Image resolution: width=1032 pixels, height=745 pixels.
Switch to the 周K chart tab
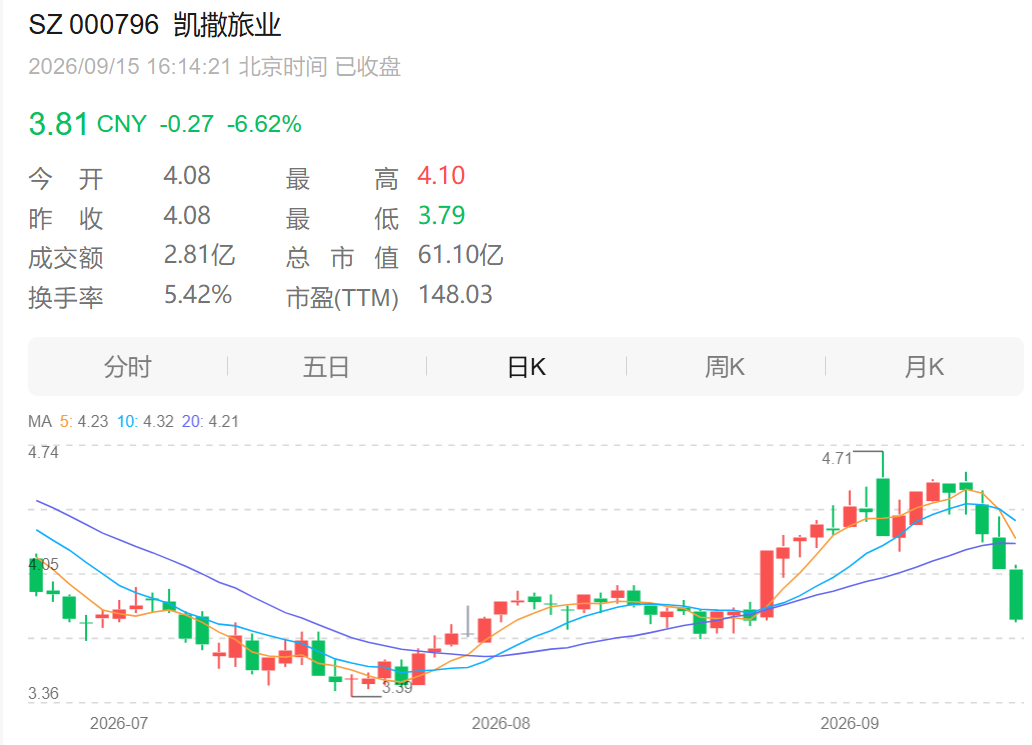click(x=725, y=367)
